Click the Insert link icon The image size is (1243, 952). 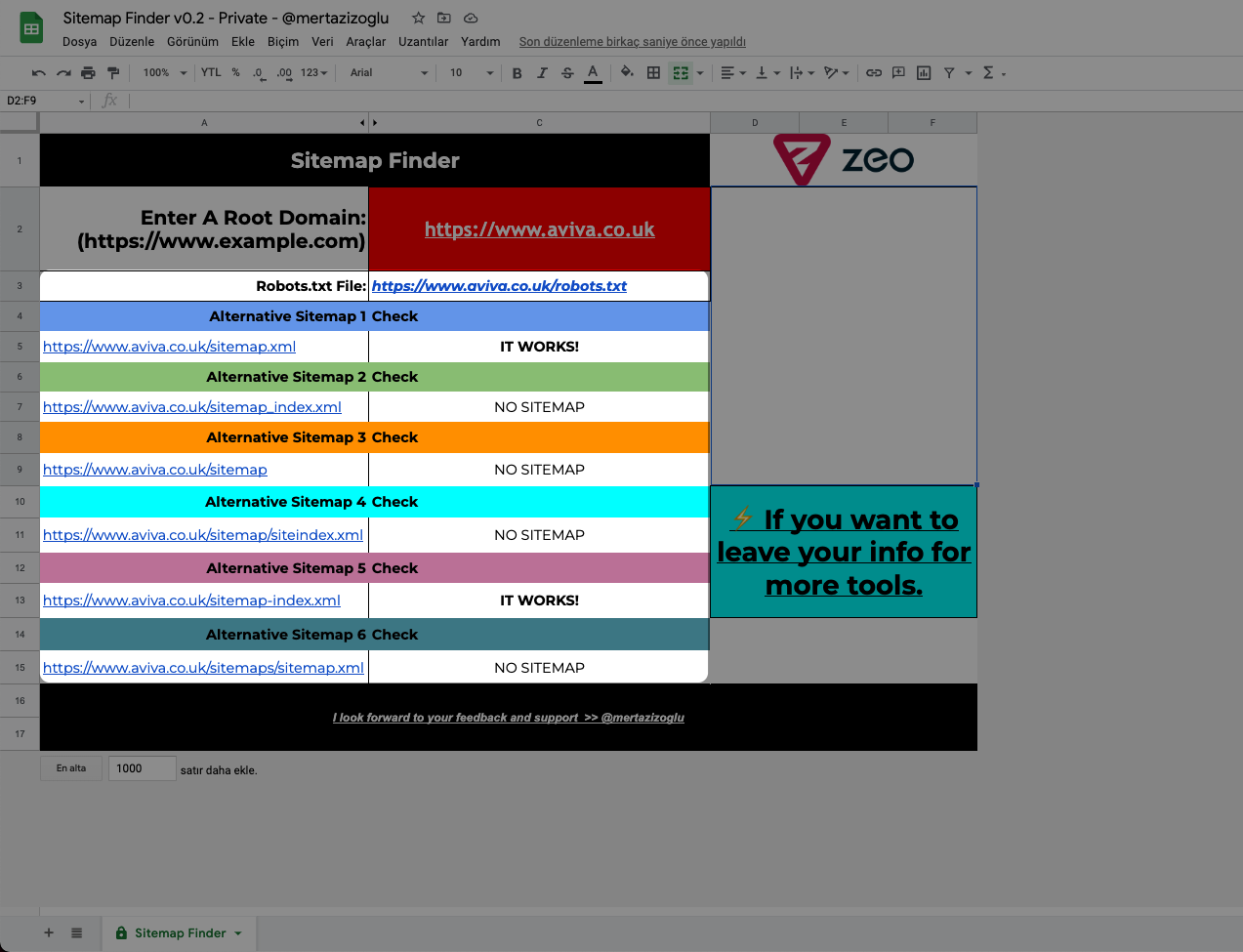[873, 73]
